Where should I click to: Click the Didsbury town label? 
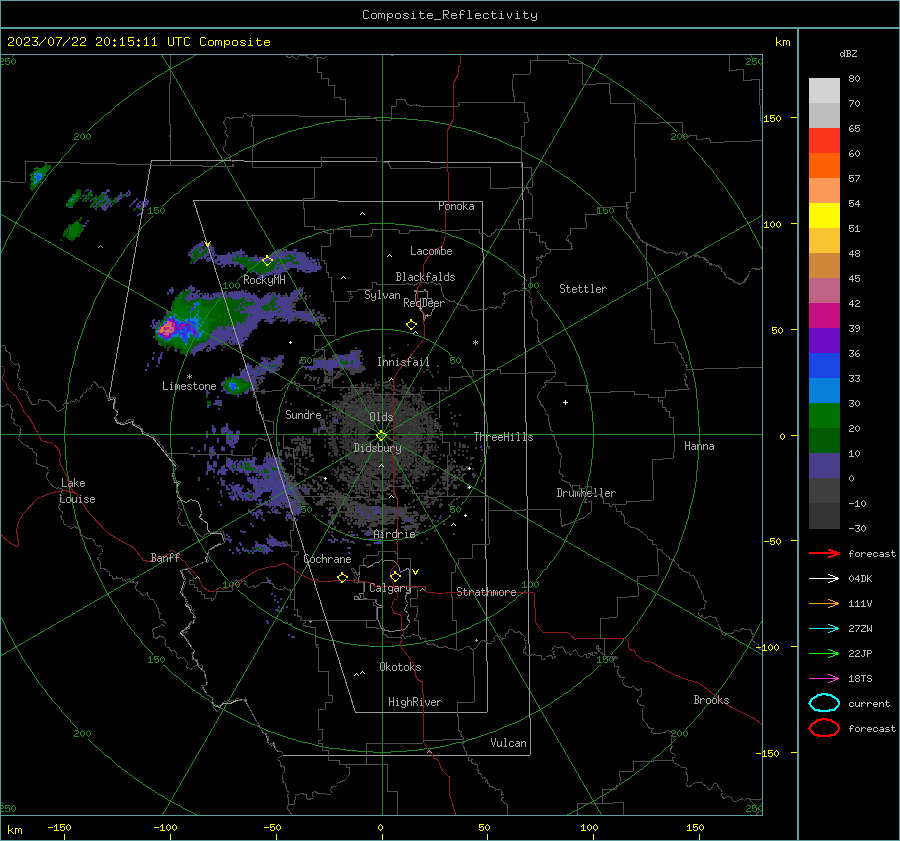point(377,448)
